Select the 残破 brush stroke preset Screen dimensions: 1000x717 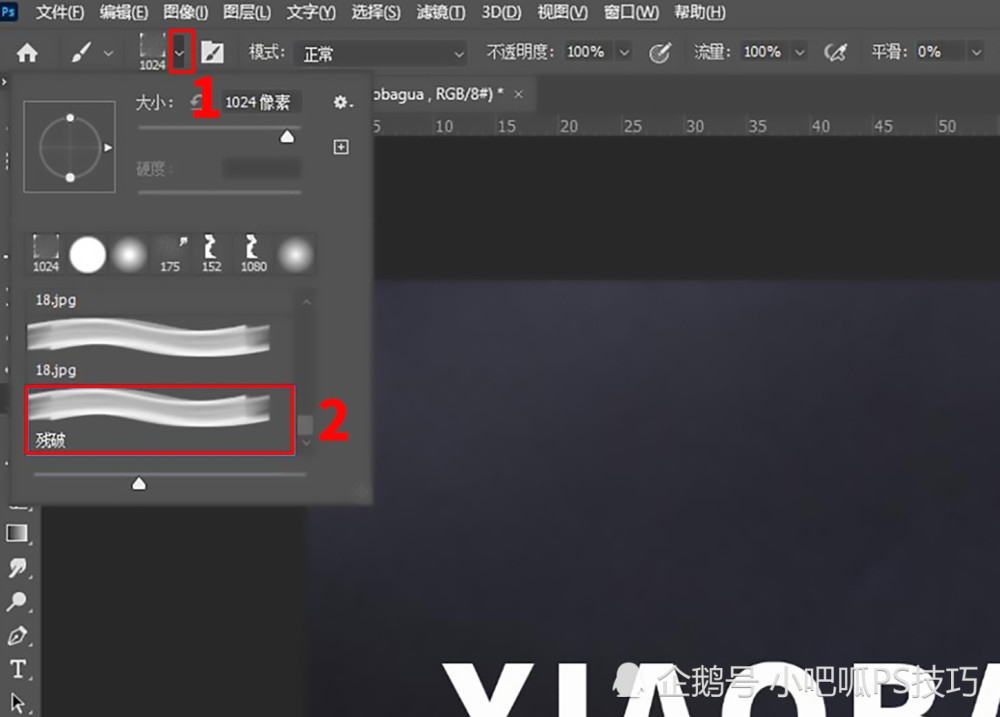159,420
